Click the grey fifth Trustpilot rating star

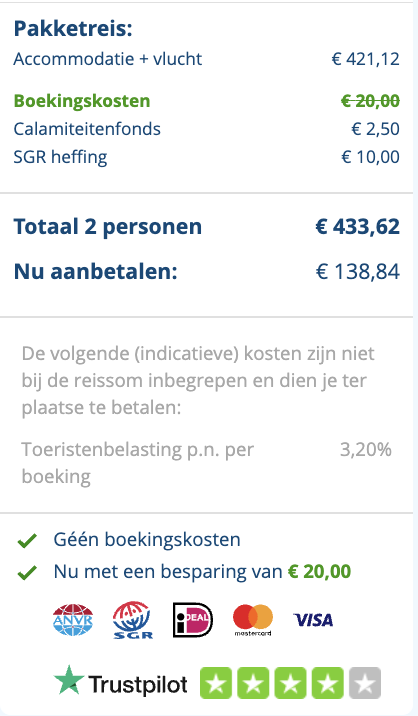pos(365,683)
